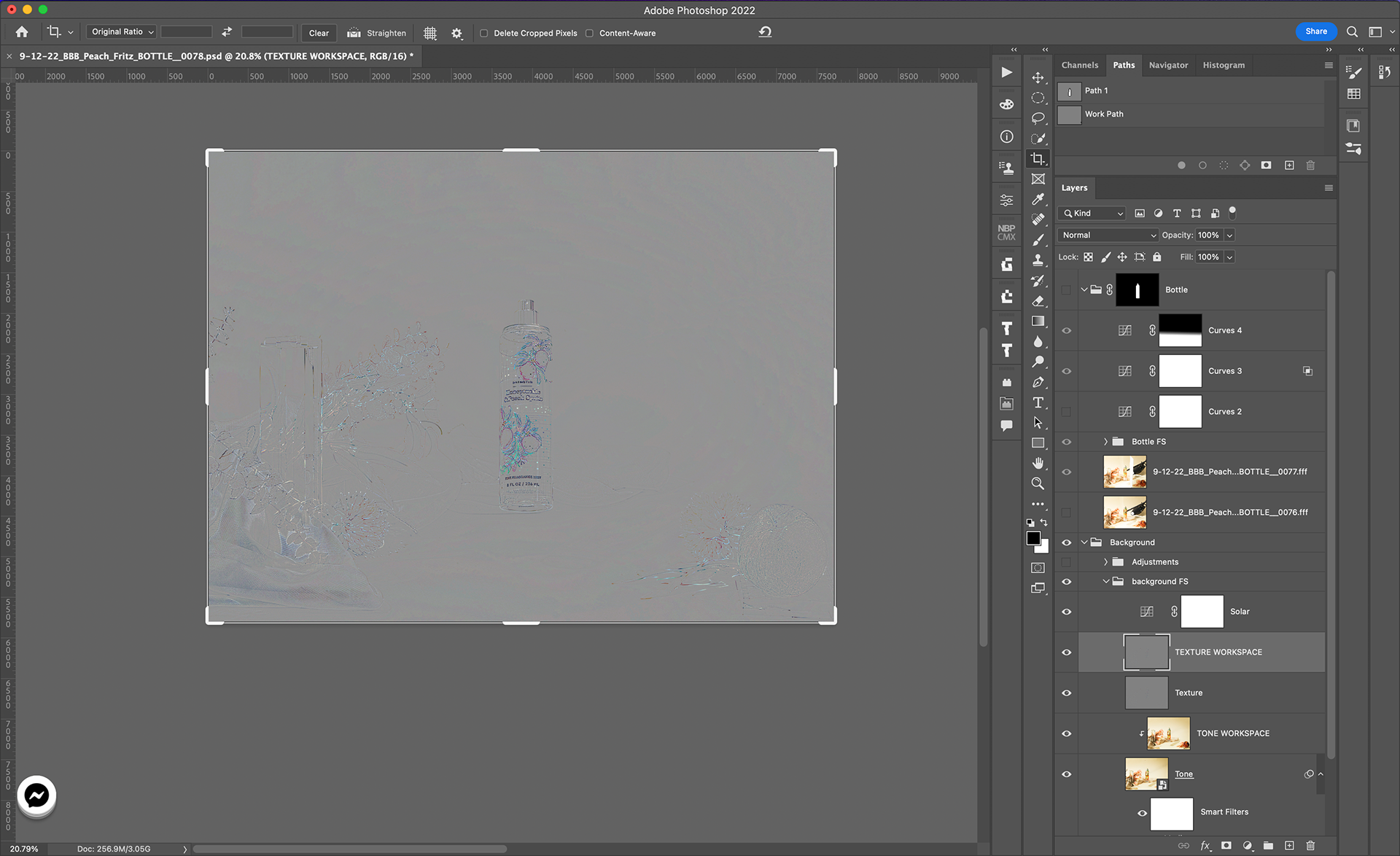
Task: Click the Clear button
Action: pyautogui.click(x=319, y=33)
